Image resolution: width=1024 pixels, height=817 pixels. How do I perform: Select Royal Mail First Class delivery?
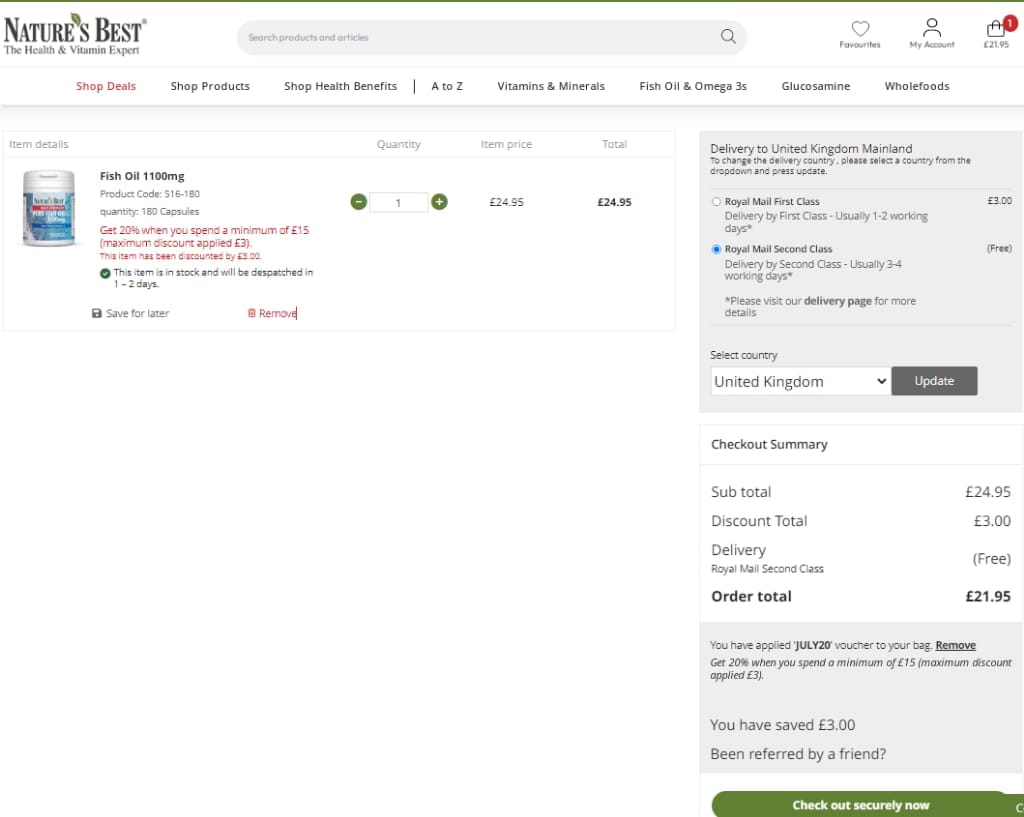click(716, 202)
